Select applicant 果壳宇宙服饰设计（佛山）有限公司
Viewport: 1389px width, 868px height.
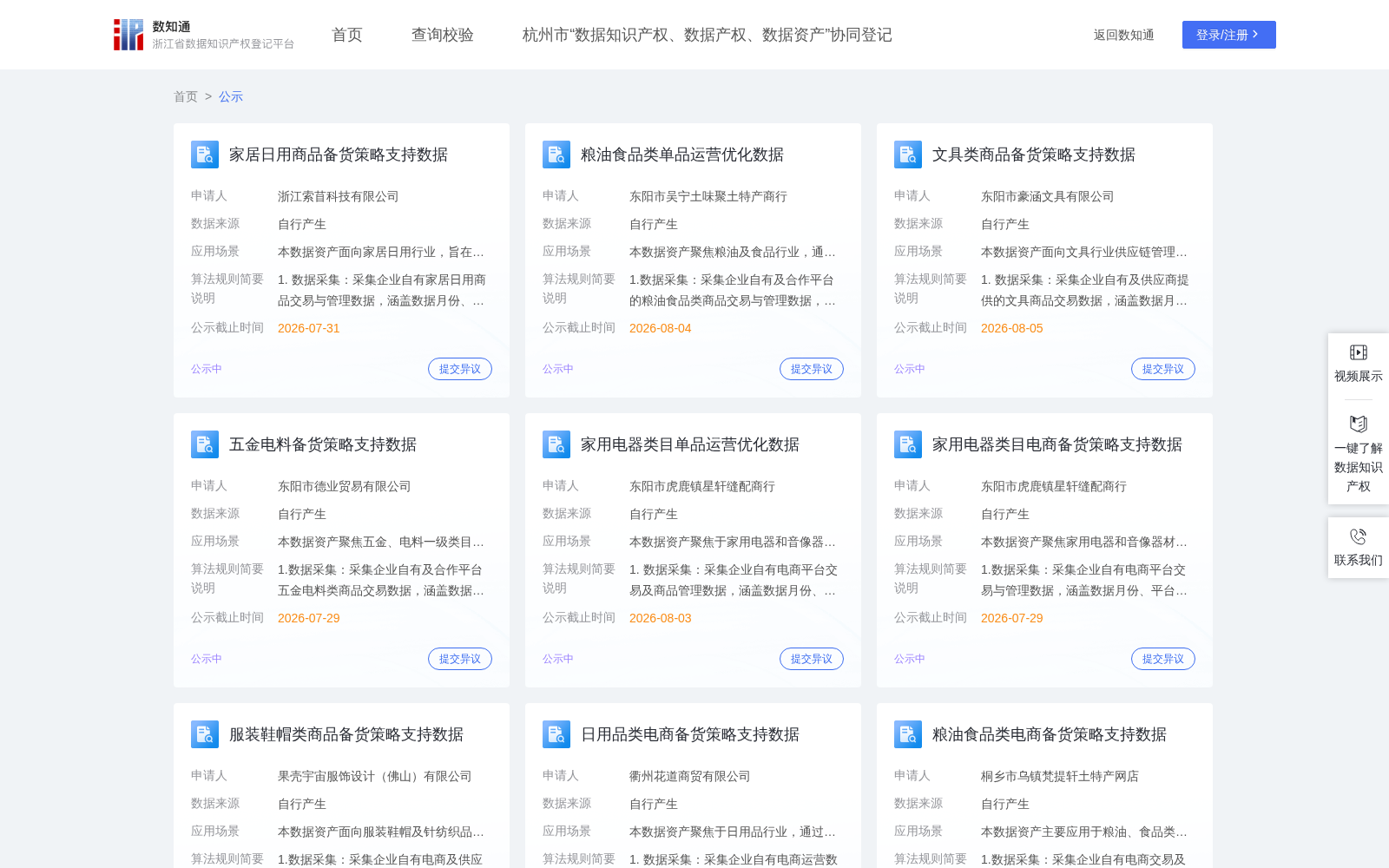coord(375,776)
